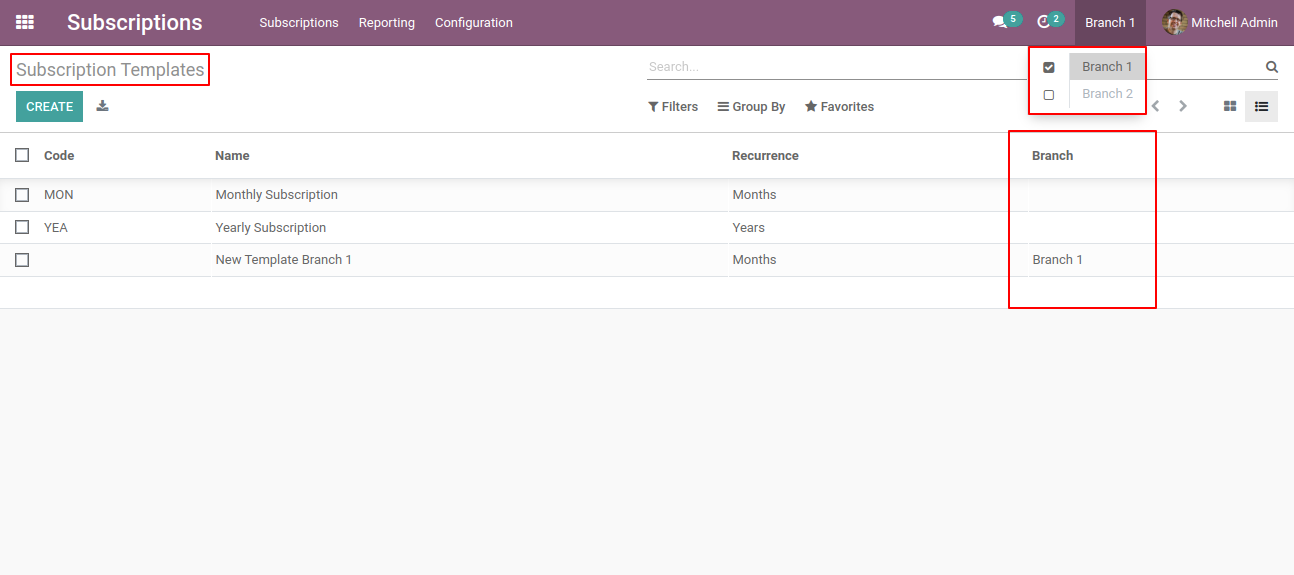Click the Years recurrence cell
The width and height of the screenshot is (1294, 575).
(748, 227)
